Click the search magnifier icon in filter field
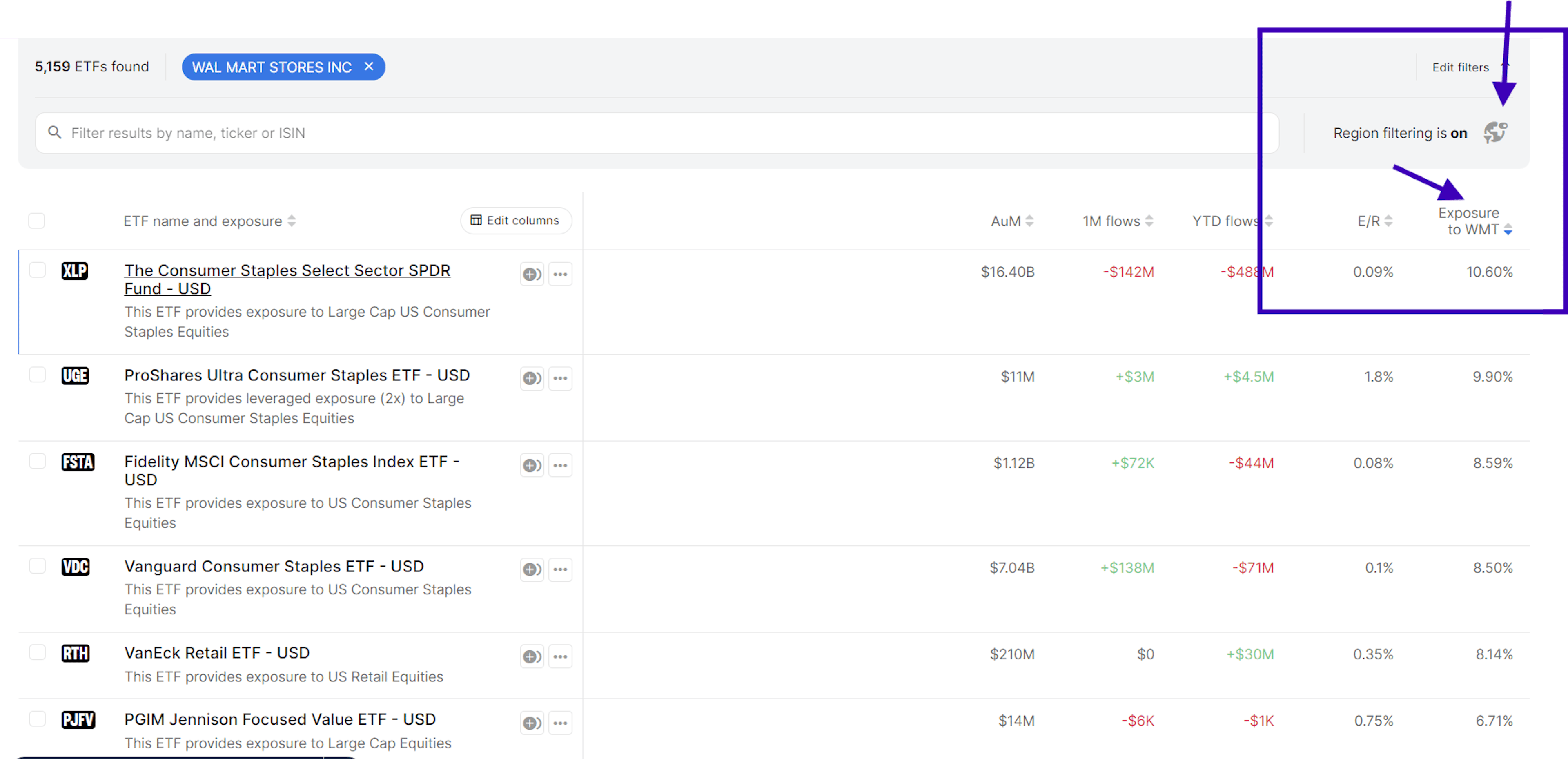The height and width of the screenshot is (759, 1568). click(55, 133)
